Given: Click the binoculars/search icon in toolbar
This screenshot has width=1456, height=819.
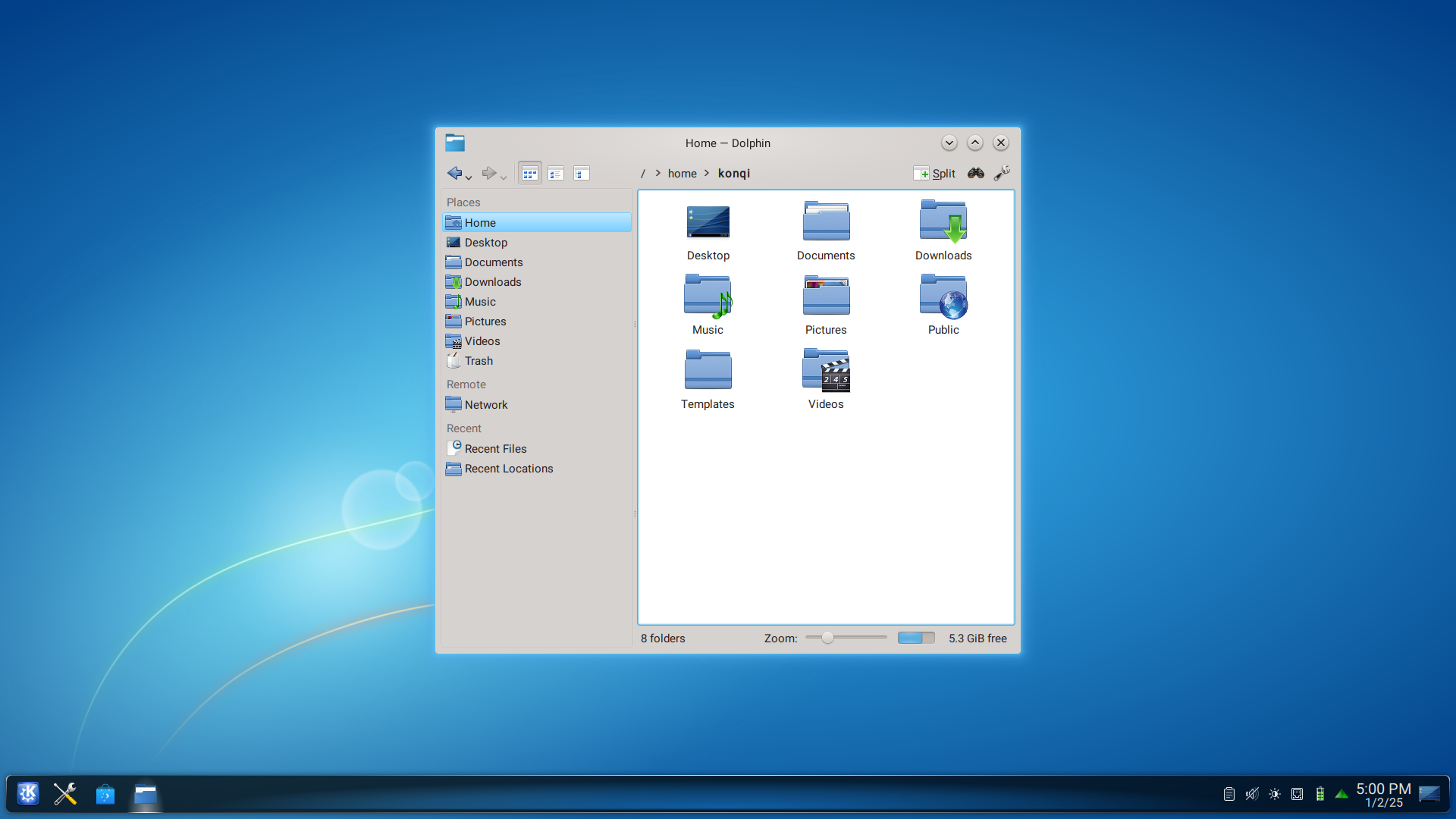Looking at the screenshot, I should coord(975,173).
